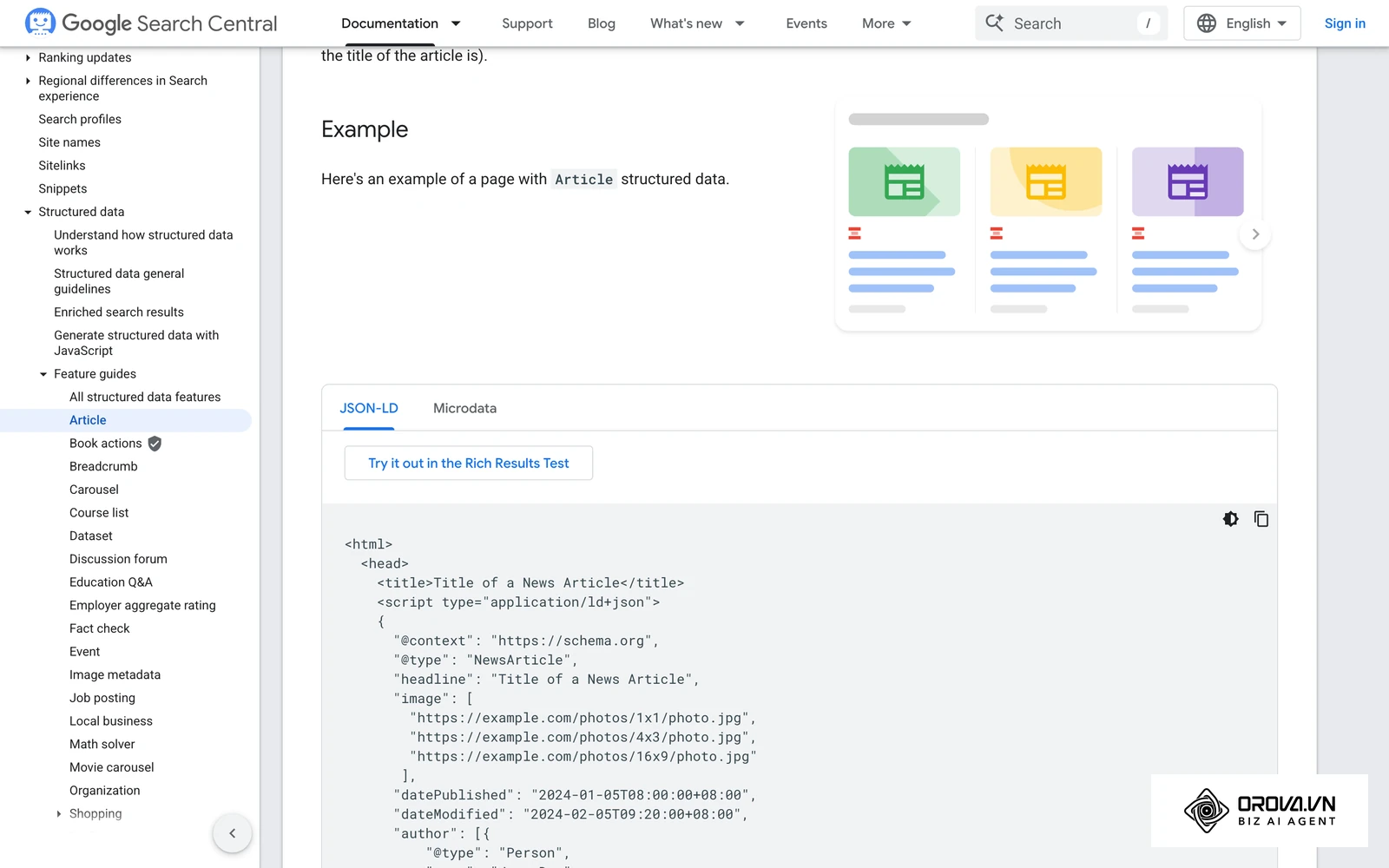This screenshot has width=1389, height=868.
Task: Open Book actions guide
Action: pyautogui.click(x=105, y=444)
